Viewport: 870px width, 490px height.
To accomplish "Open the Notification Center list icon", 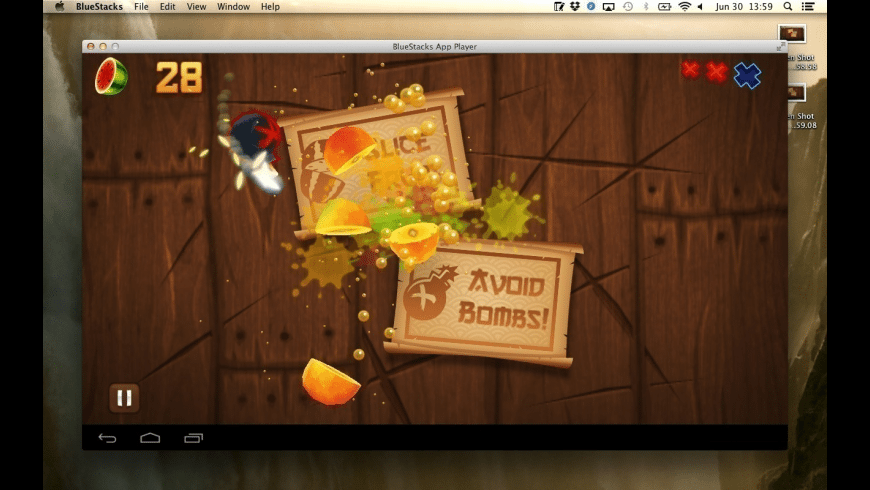I will coord(808,7).
